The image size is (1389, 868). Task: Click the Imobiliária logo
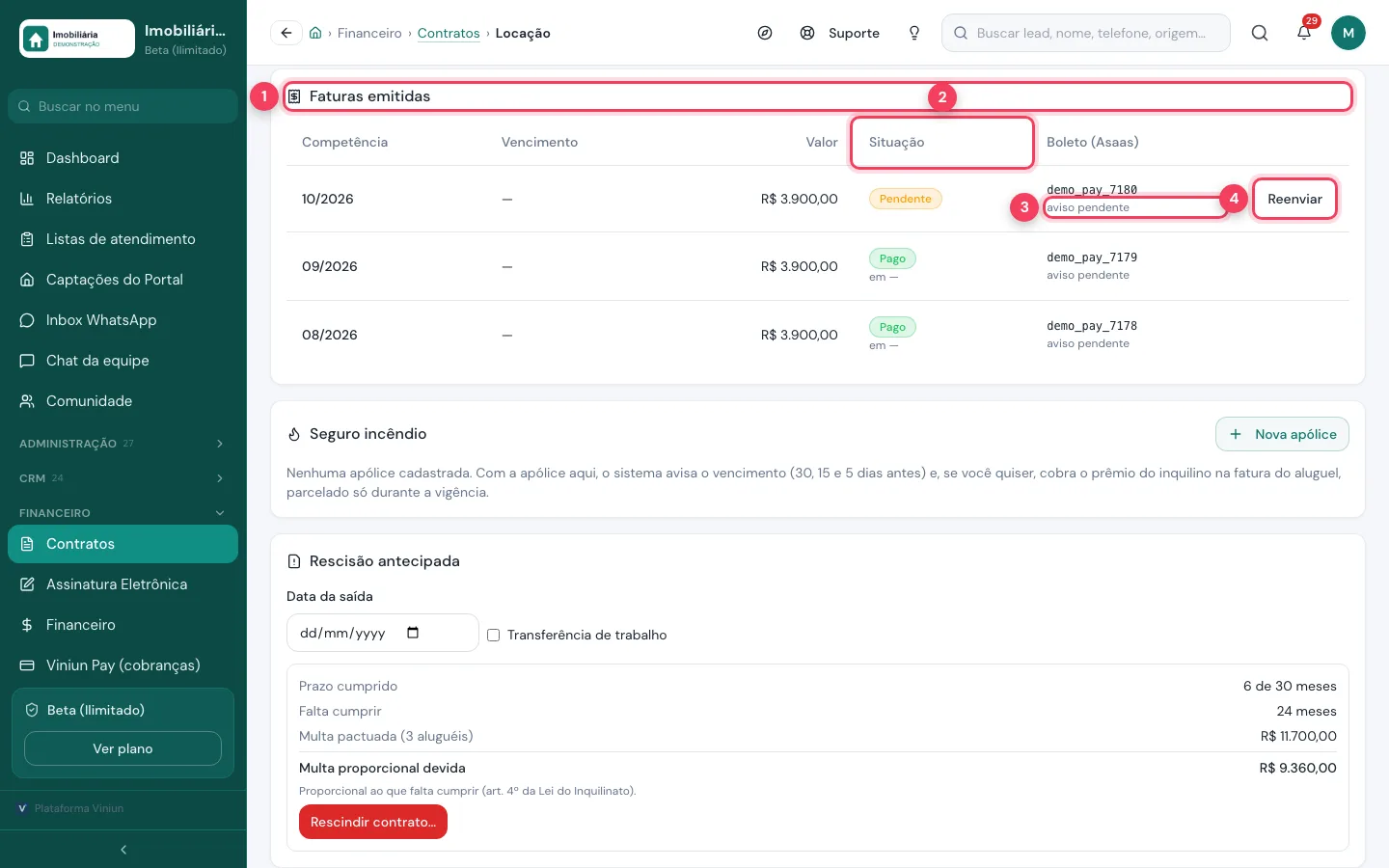(x=77, y=39)
